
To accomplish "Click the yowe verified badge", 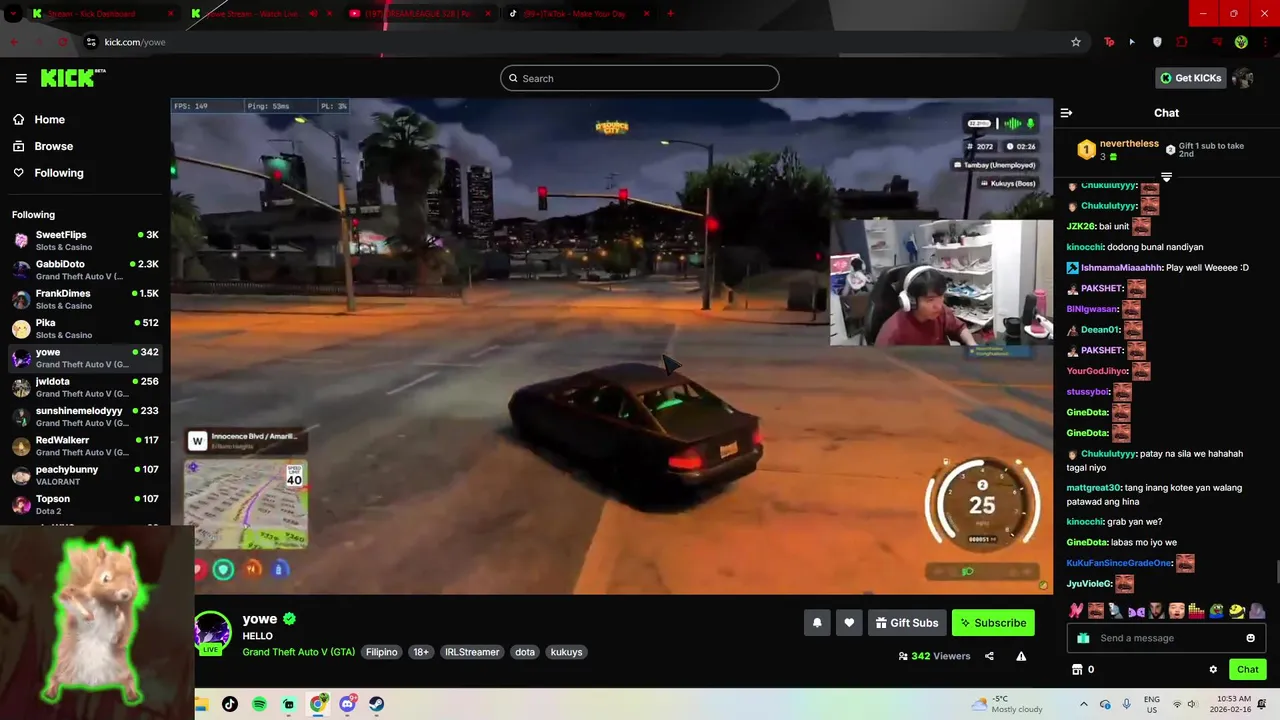I will tap(289, 619).
